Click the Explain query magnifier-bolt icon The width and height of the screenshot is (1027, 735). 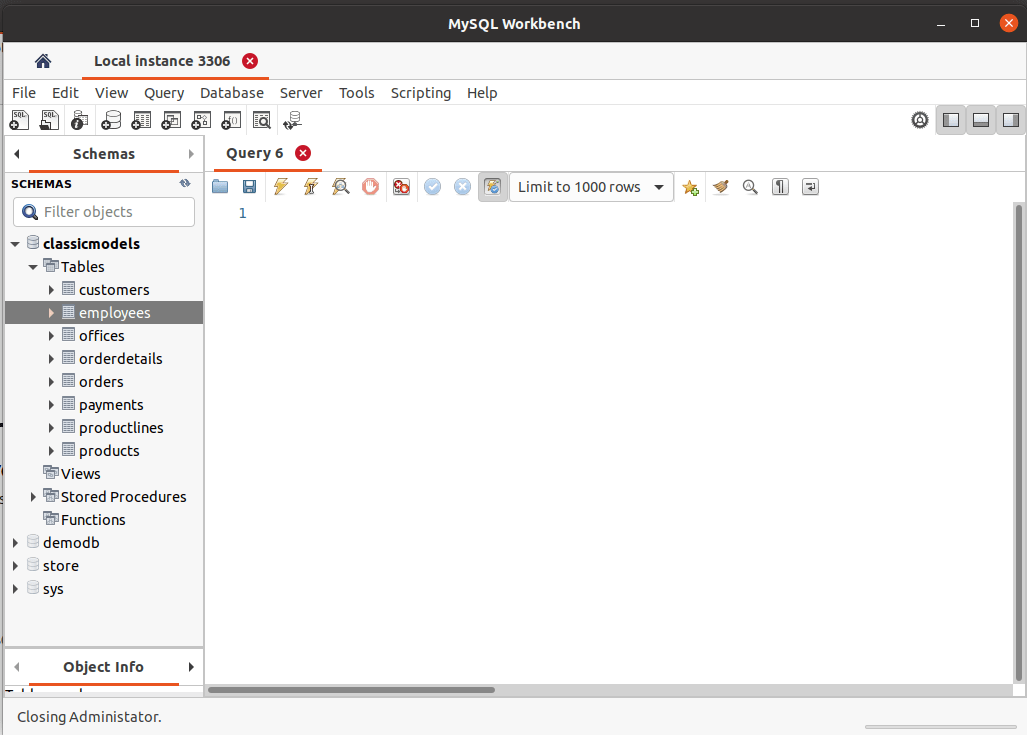341,187
